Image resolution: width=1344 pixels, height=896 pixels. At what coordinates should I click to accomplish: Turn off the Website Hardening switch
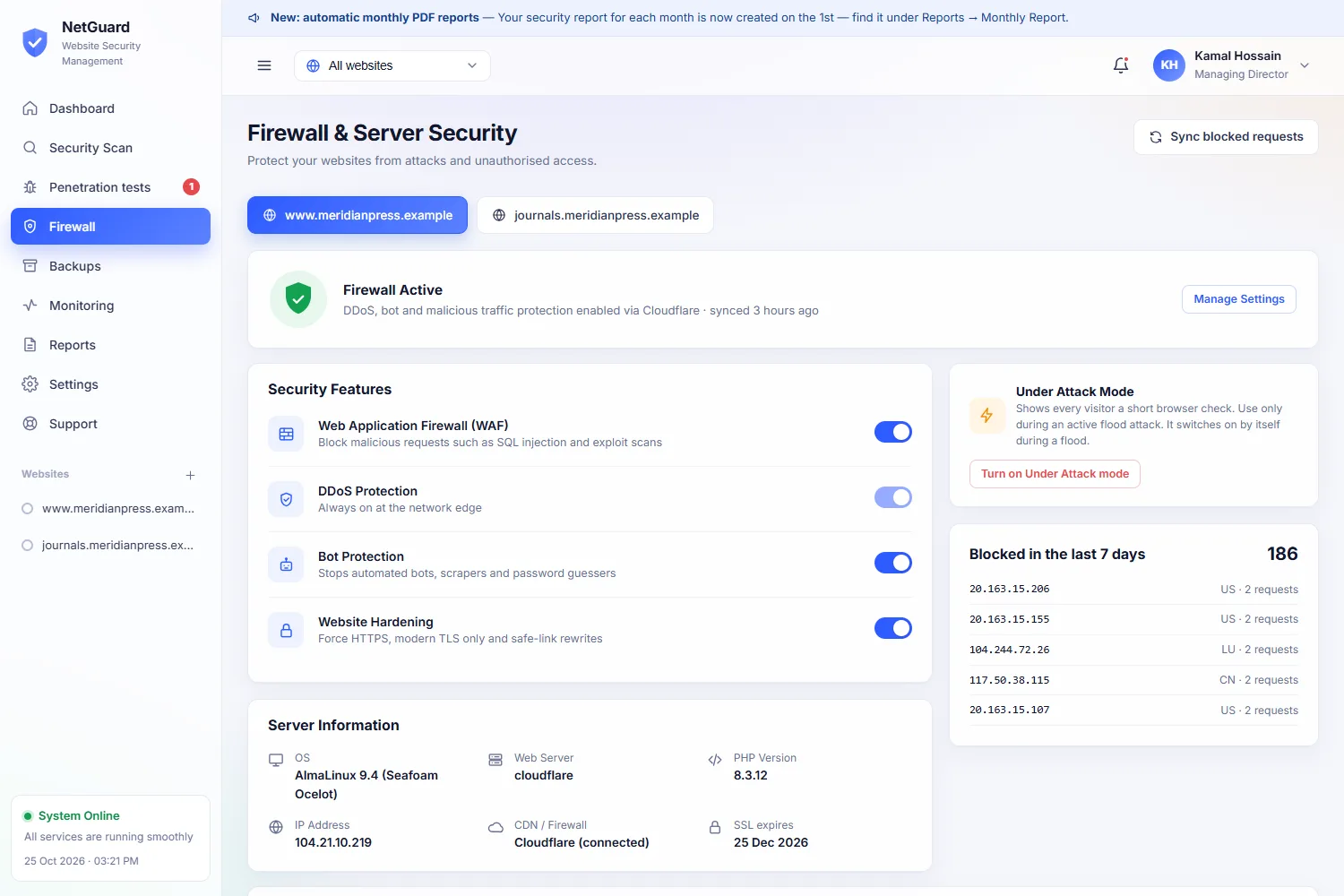point(893,628)
